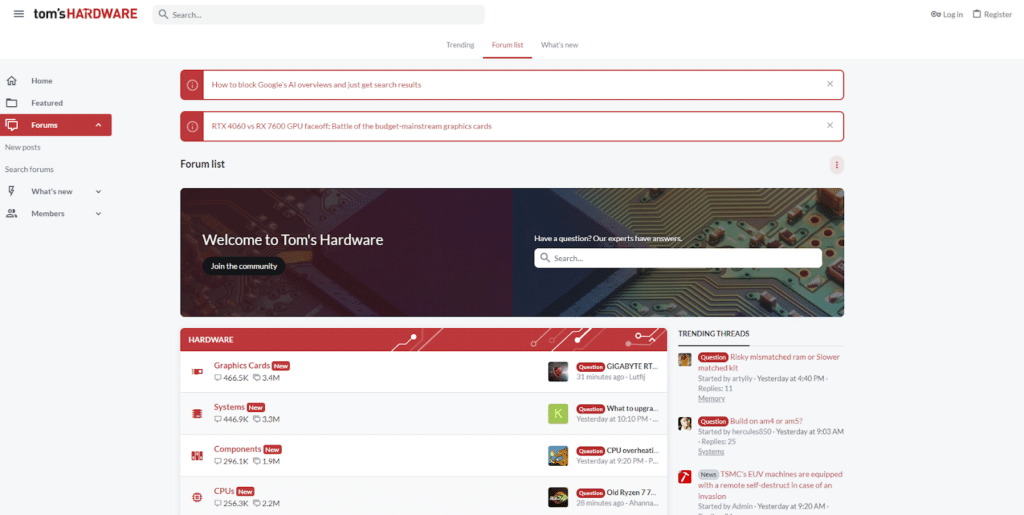Select the Forum list tab
Screen dimensions: 1024x515
507,45
